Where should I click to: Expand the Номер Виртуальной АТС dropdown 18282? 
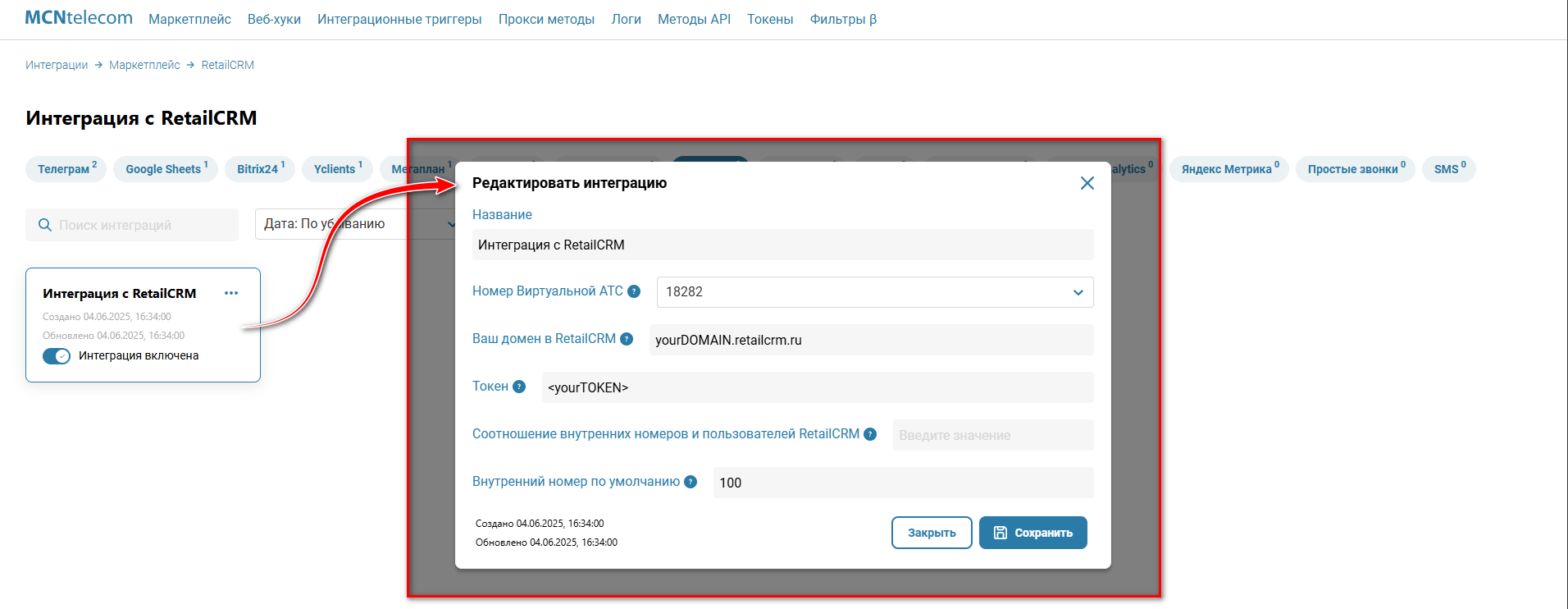click(875, 292)
